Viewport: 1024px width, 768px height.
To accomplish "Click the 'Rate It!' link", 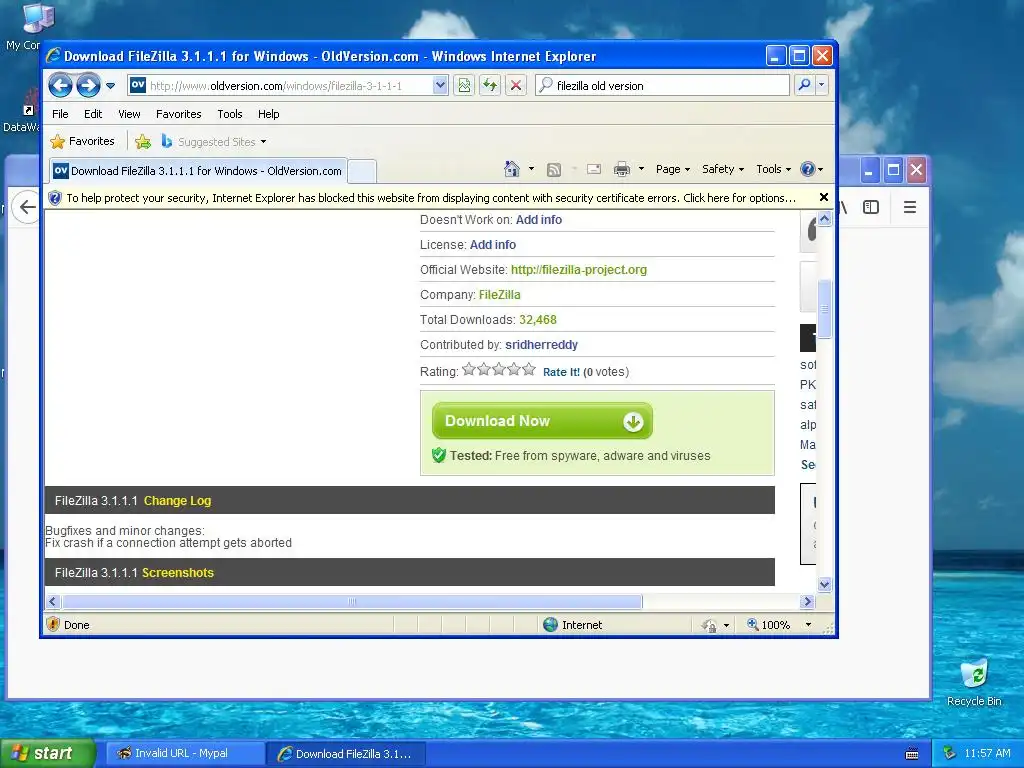I will pos(561,372).
